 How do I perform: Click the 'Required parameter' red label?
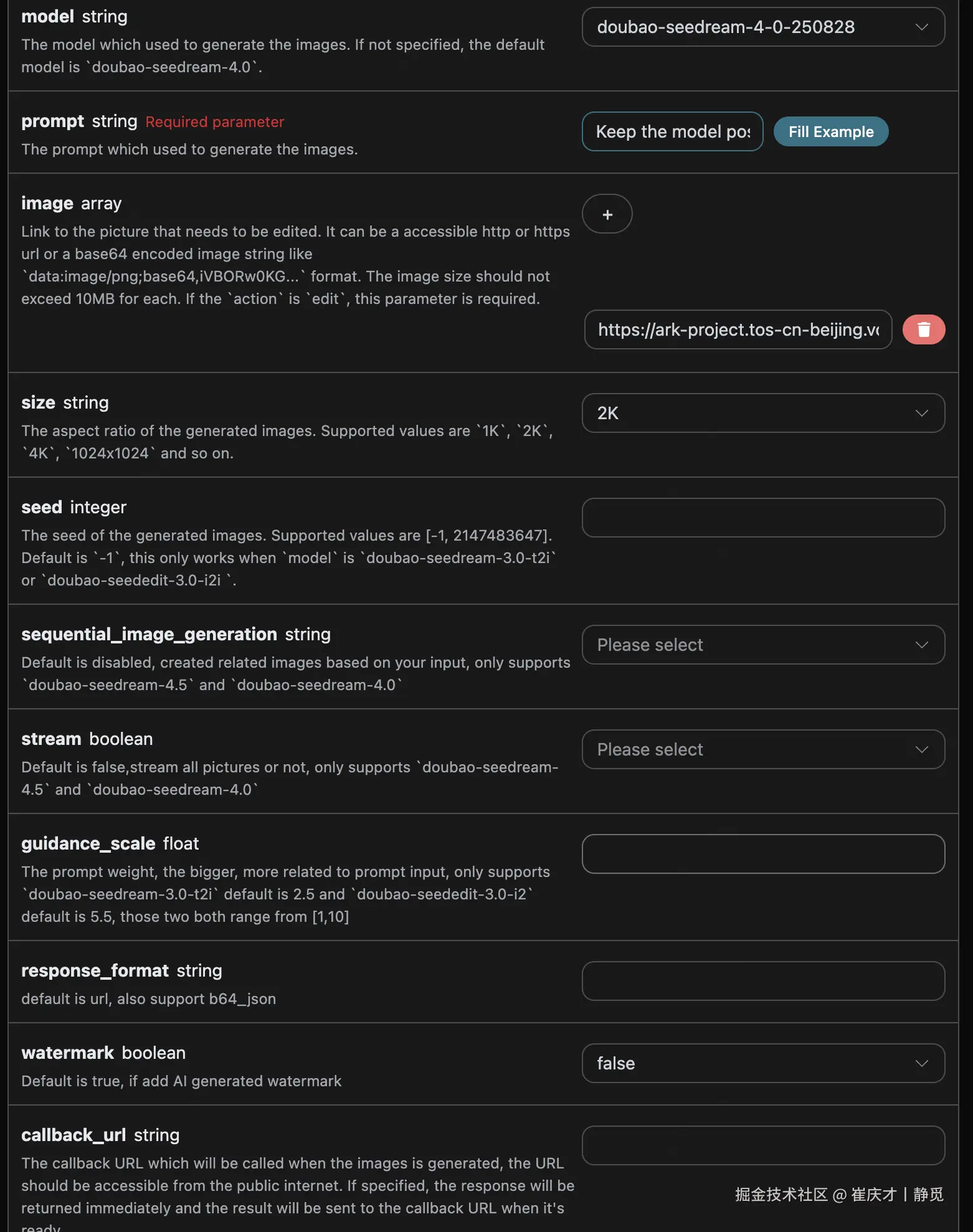point(215,122)
